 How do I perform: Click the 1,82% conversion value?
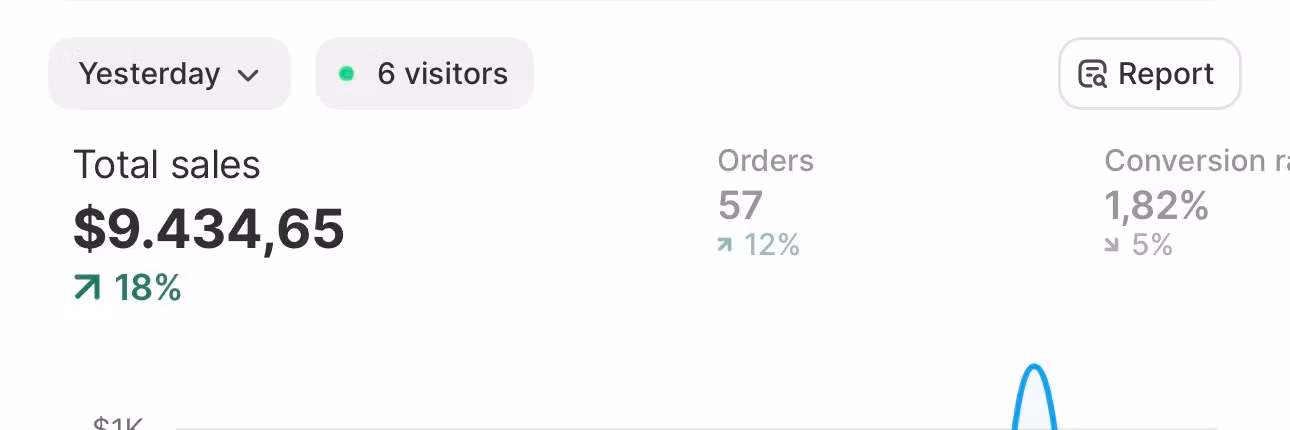[x=1156, y=206]
